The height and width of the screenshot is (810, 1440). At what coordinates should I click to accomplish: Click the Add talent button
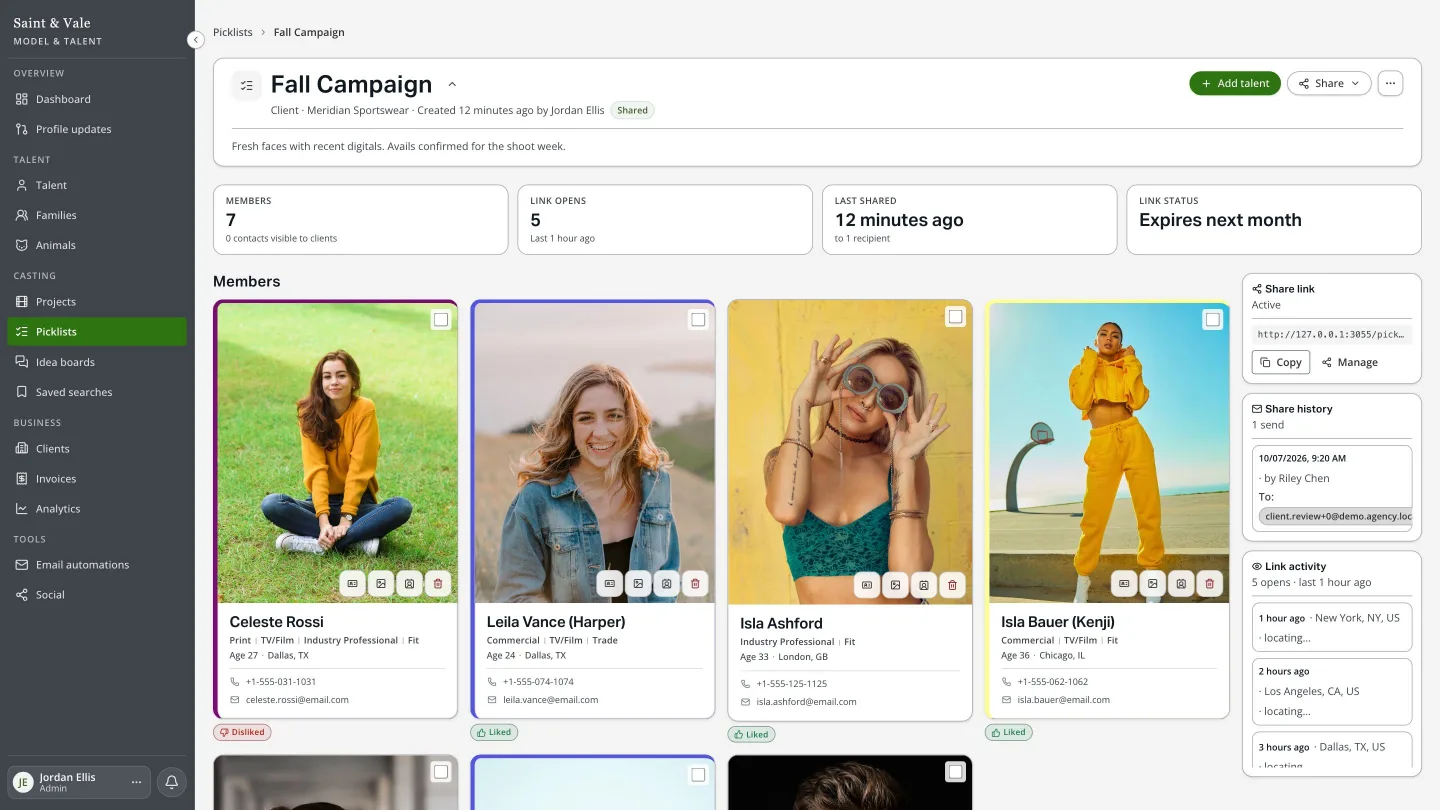pos(1235,83)
